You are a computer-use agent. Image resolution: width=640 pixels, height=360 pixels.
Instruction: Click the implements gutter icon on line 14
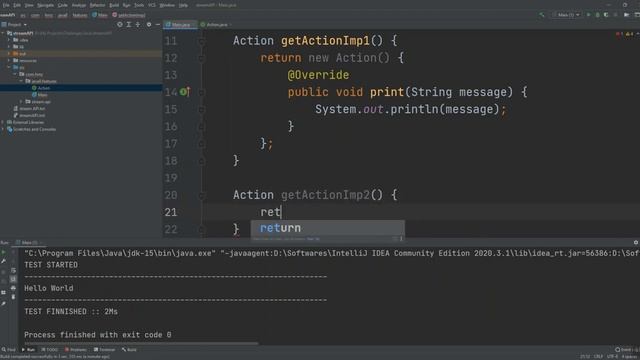click(185, 92)
